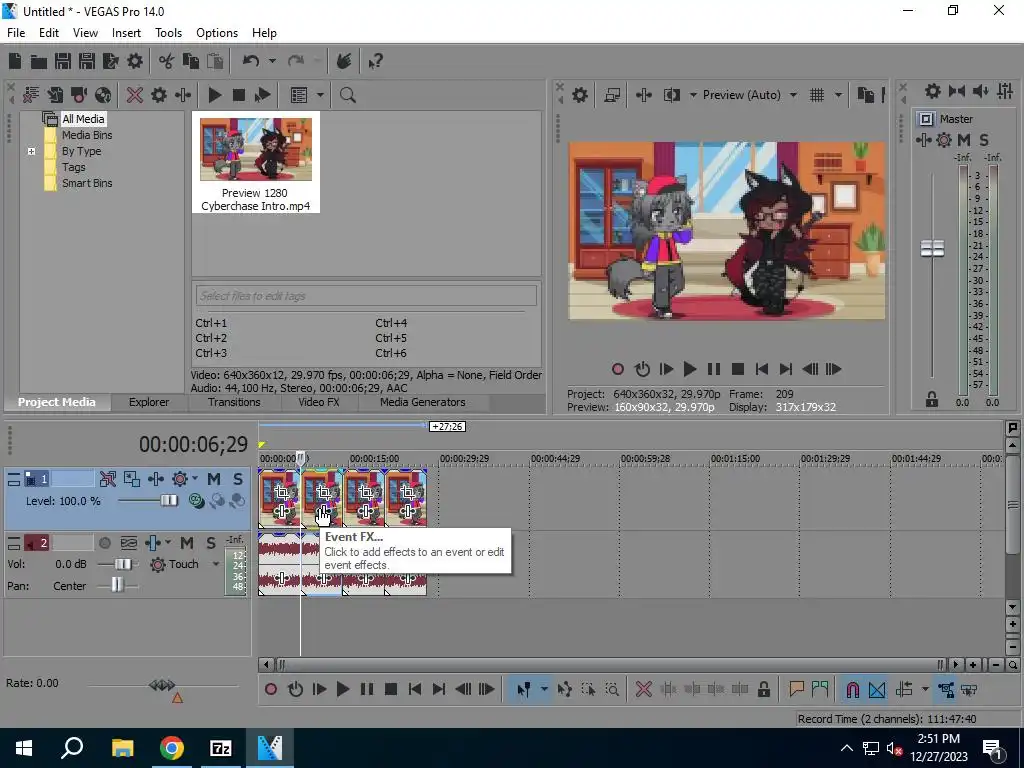The image size is (1024, 768).
Task: Open Video Output FX in preview toolbar
Action: pos(644,95)
